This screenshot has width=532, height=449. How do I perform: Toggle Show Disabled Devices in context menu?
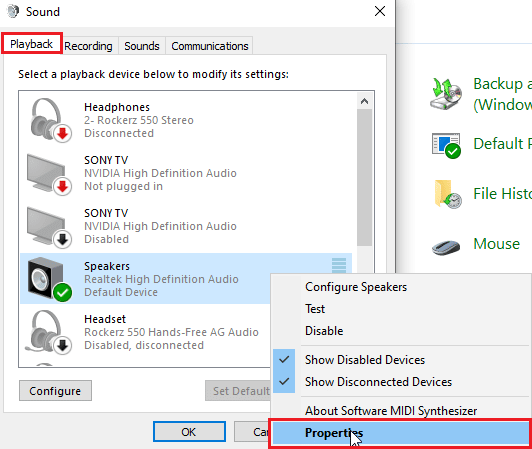tap(401, 360)
